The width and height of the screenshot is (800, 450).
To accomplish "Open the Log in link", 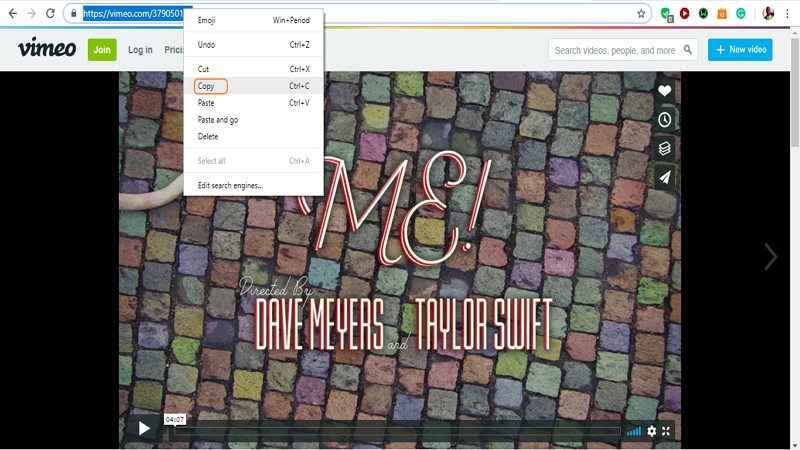I will [140, 49].
